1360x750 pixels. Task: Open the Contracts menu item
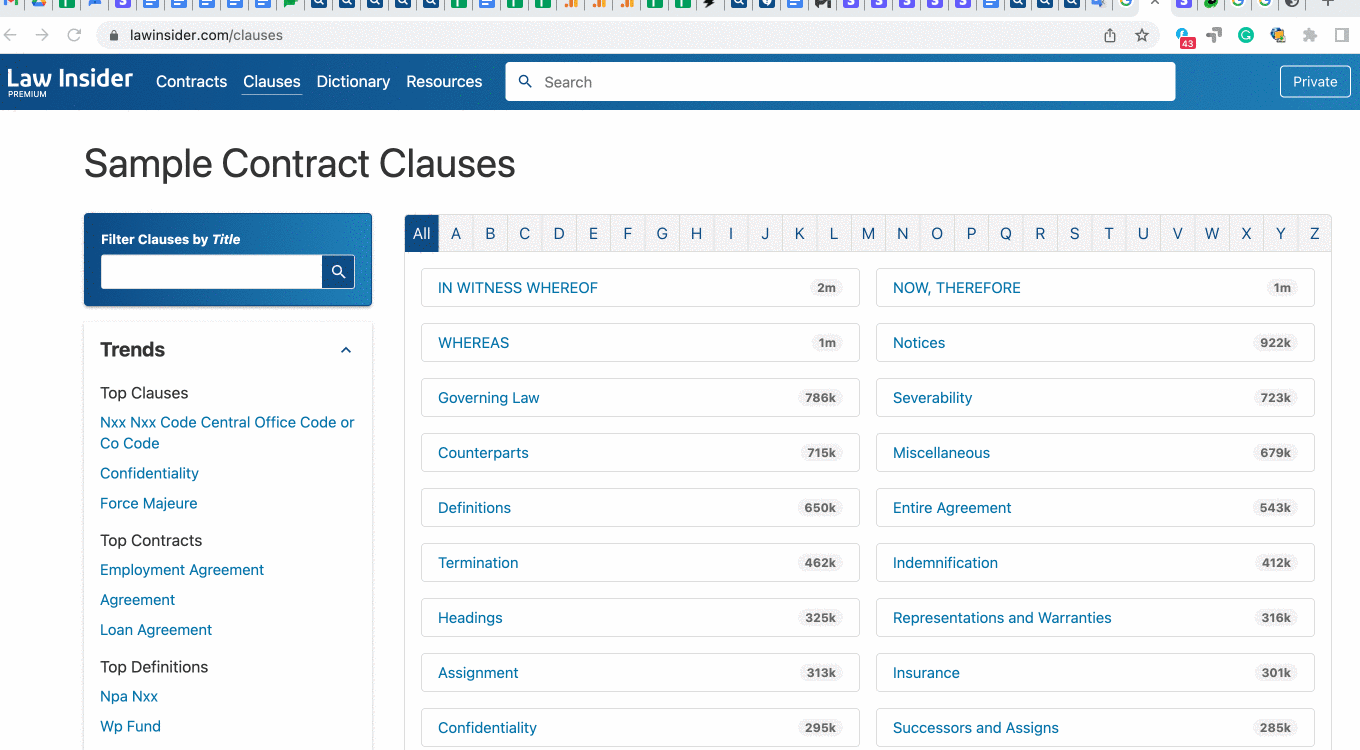pyautogui.click(x=191, y=82)
